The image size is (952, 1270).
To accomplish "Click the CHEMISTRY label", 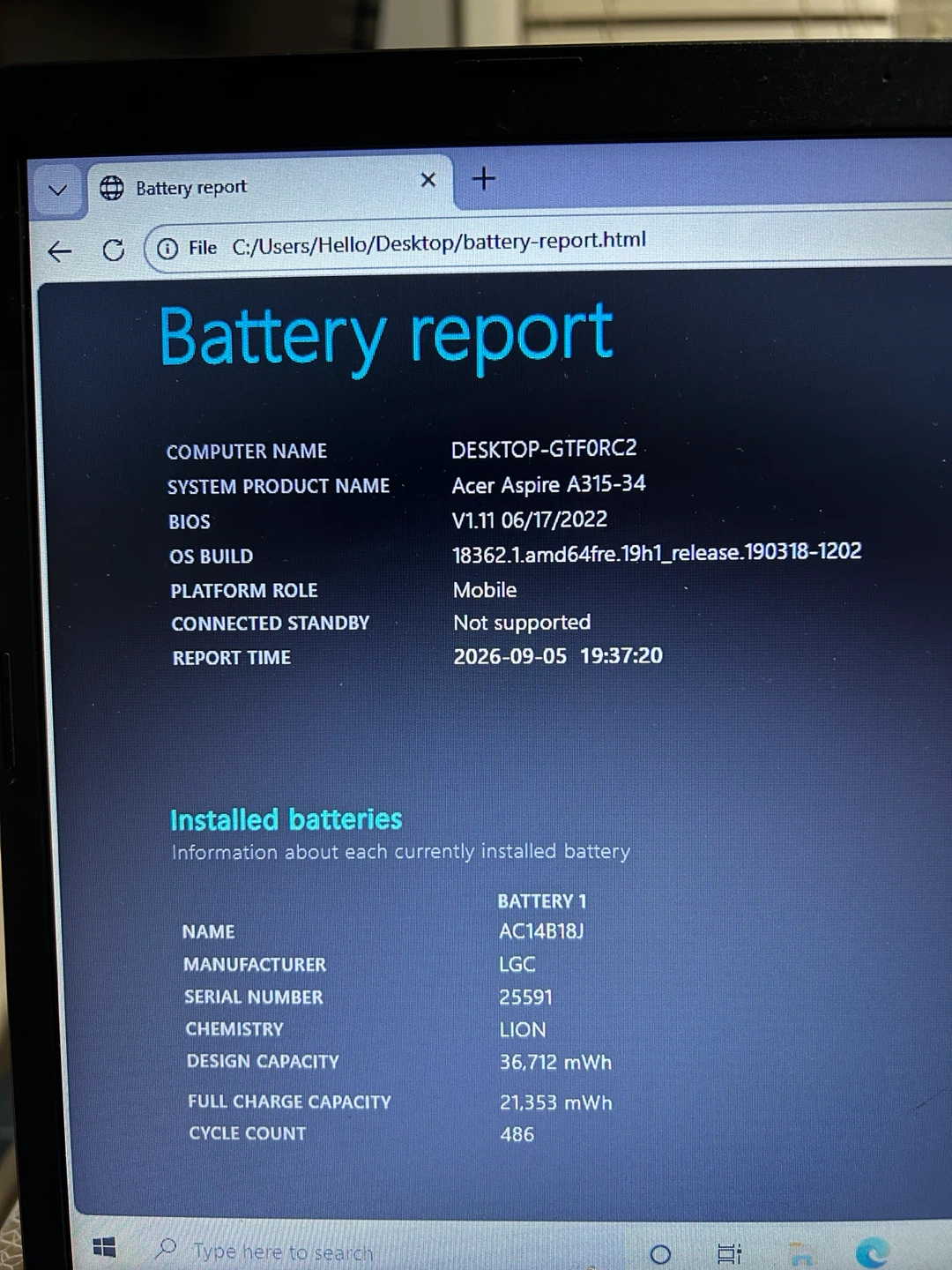I will pos(234,1029).
